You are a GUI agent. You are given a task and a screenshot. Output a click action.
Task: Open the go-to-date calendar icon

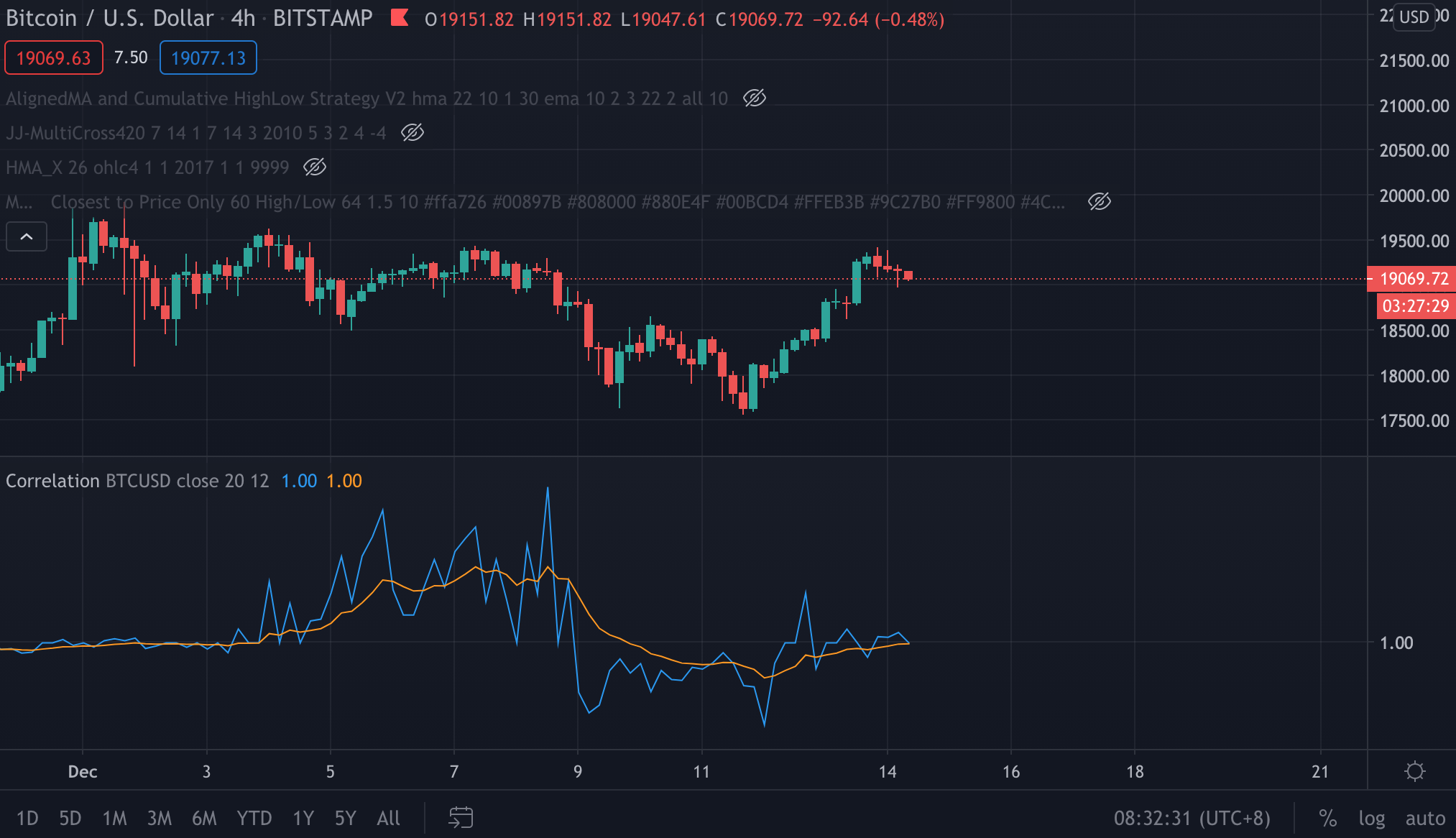(461, 817)
